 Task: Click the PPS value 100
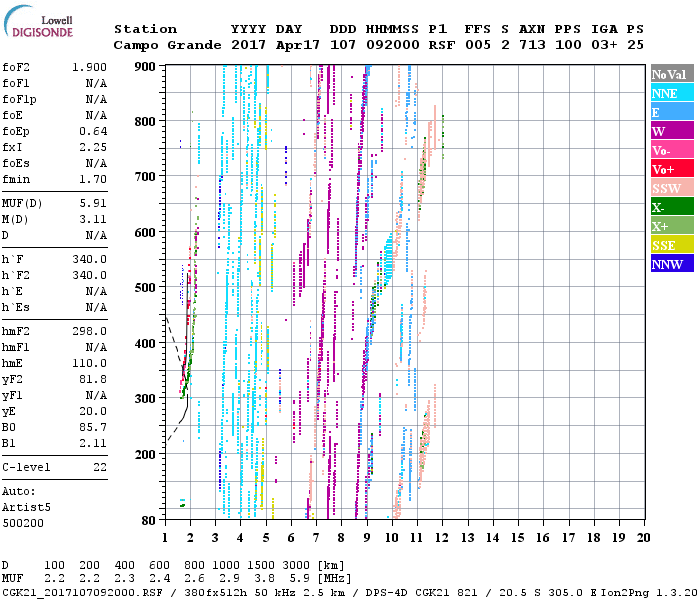pos(568,45)
